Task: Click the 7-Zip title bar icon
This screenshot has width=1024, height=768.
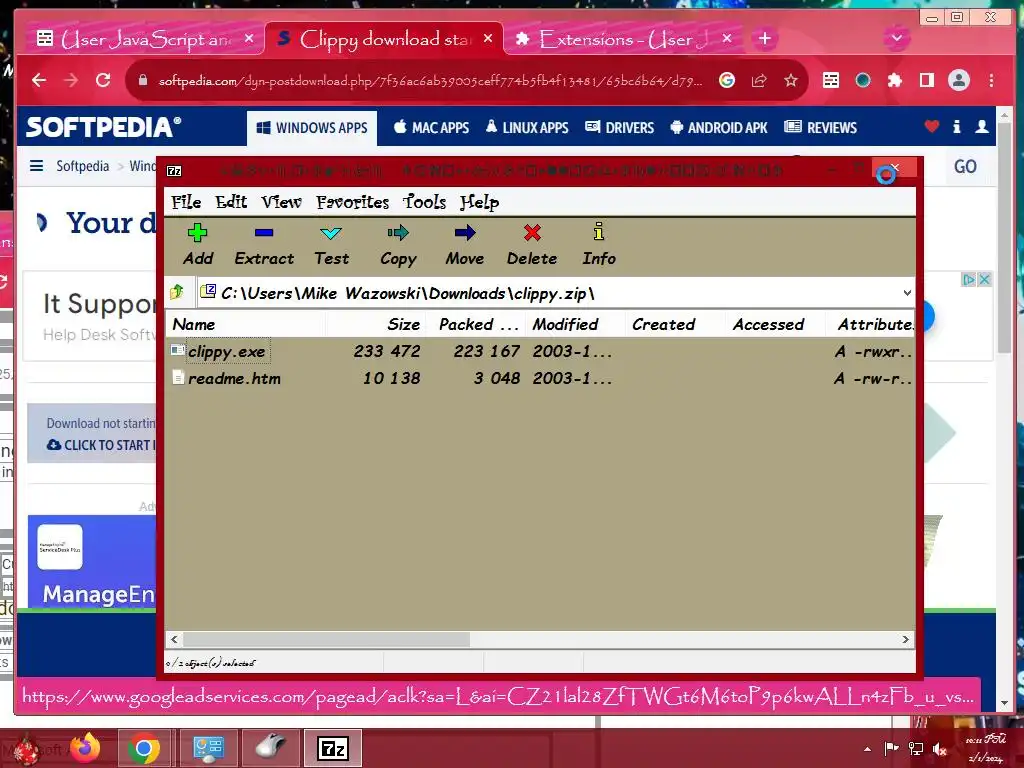Action: point(174,171)
